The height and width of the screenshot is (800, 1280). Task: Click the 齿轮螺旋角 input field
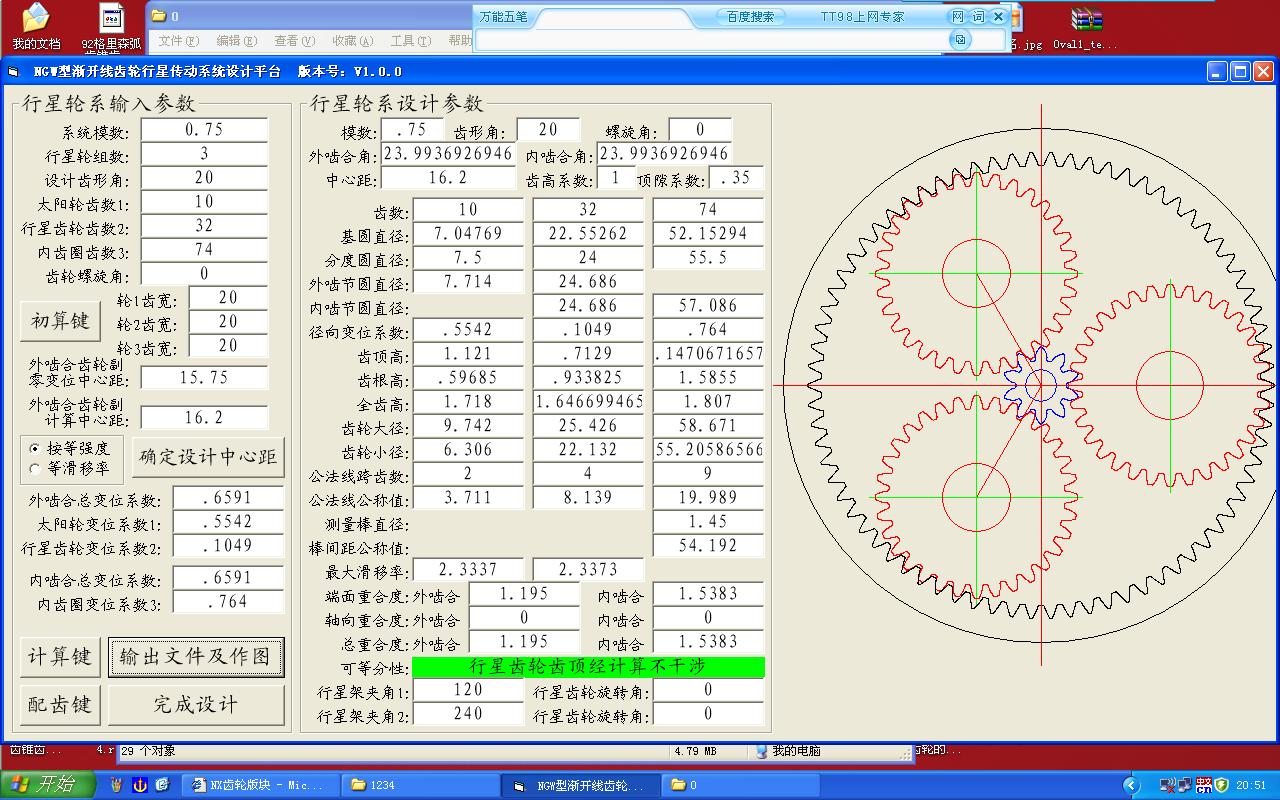pyautogui.click(x=204, y=274)
